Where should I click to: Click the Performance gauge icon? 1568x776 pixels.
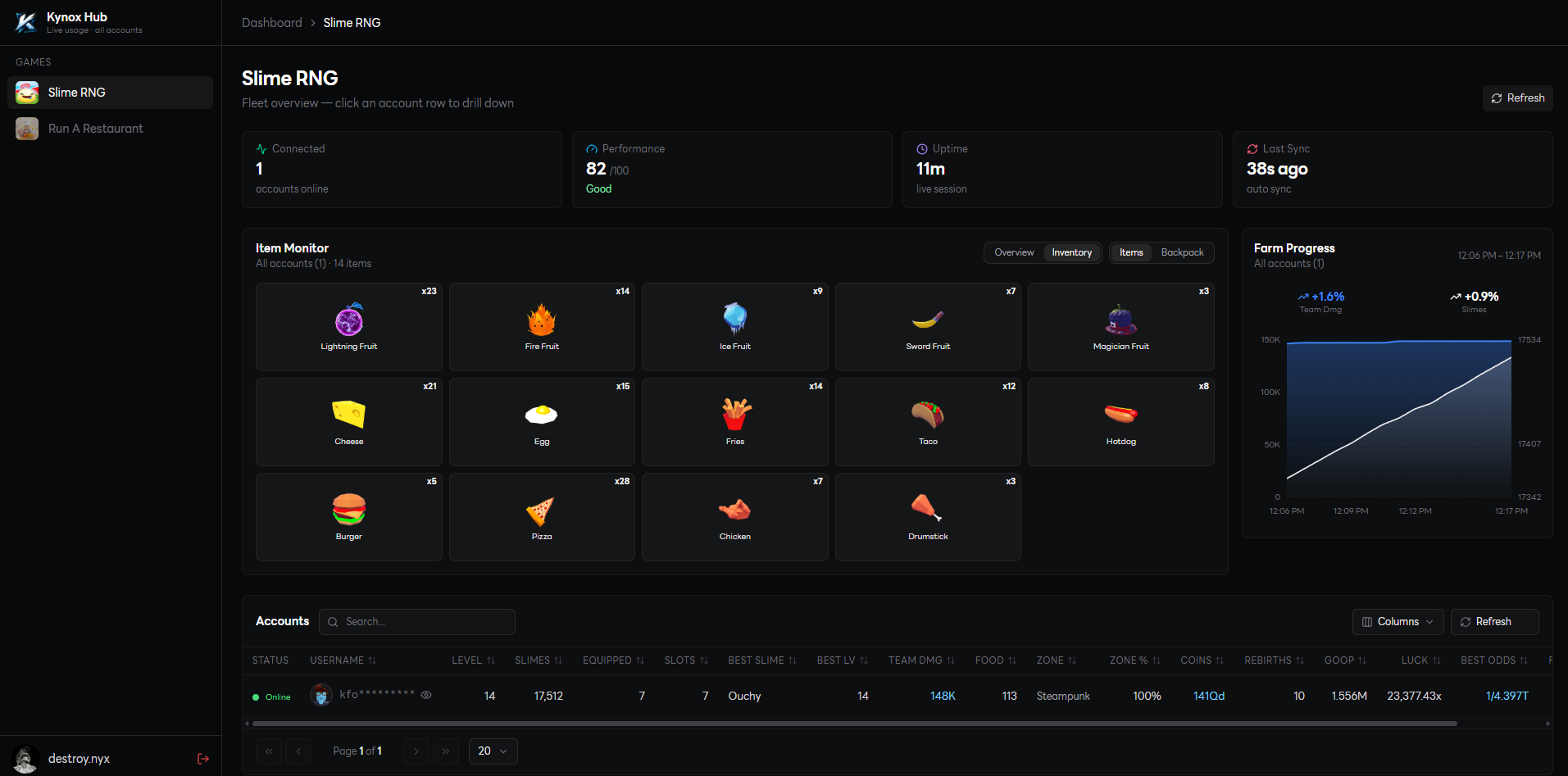(x=592, y=149)
